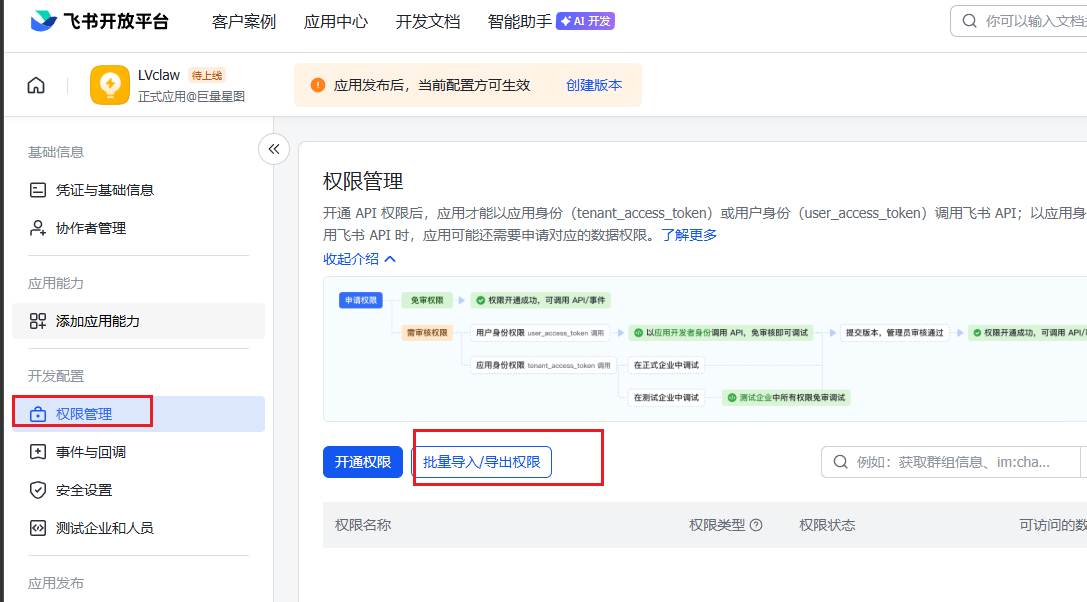Click the magnifier icon in permission search

click(x=841, y=462)
